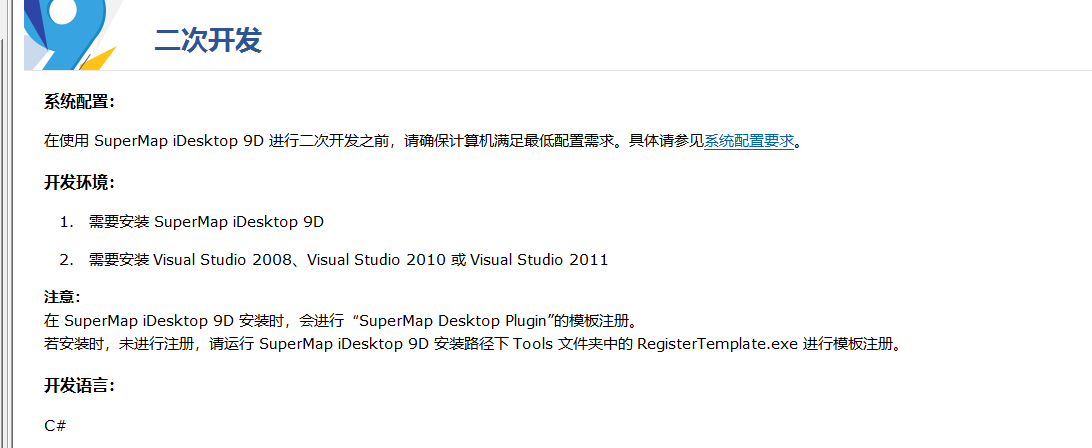Click the RegisterTemplate.exe text
The image size is (1092, 448).
(x=717, y=345)
